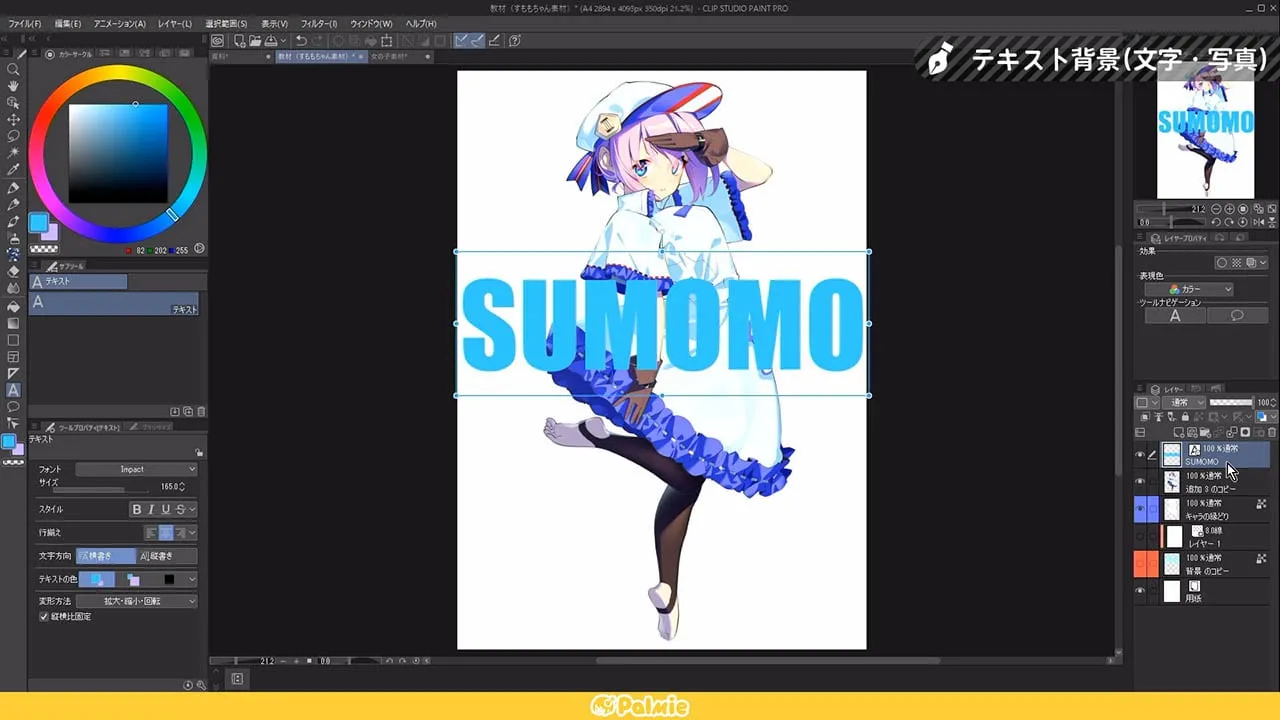Lock the current layer with the padlock icon
This screenshot has width=1280, height=720.
click(1185, 416)
